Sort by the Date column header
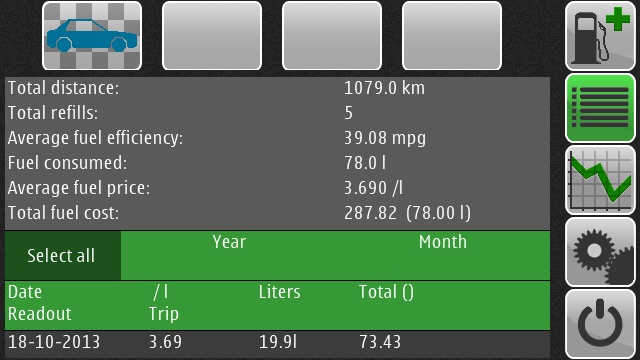640x360 pixels. pyautogui.click(x=25, y=292)
